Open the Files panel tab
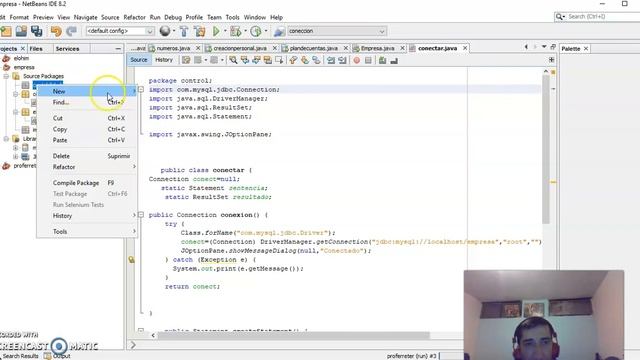The image size is (640, 360). 36,49
